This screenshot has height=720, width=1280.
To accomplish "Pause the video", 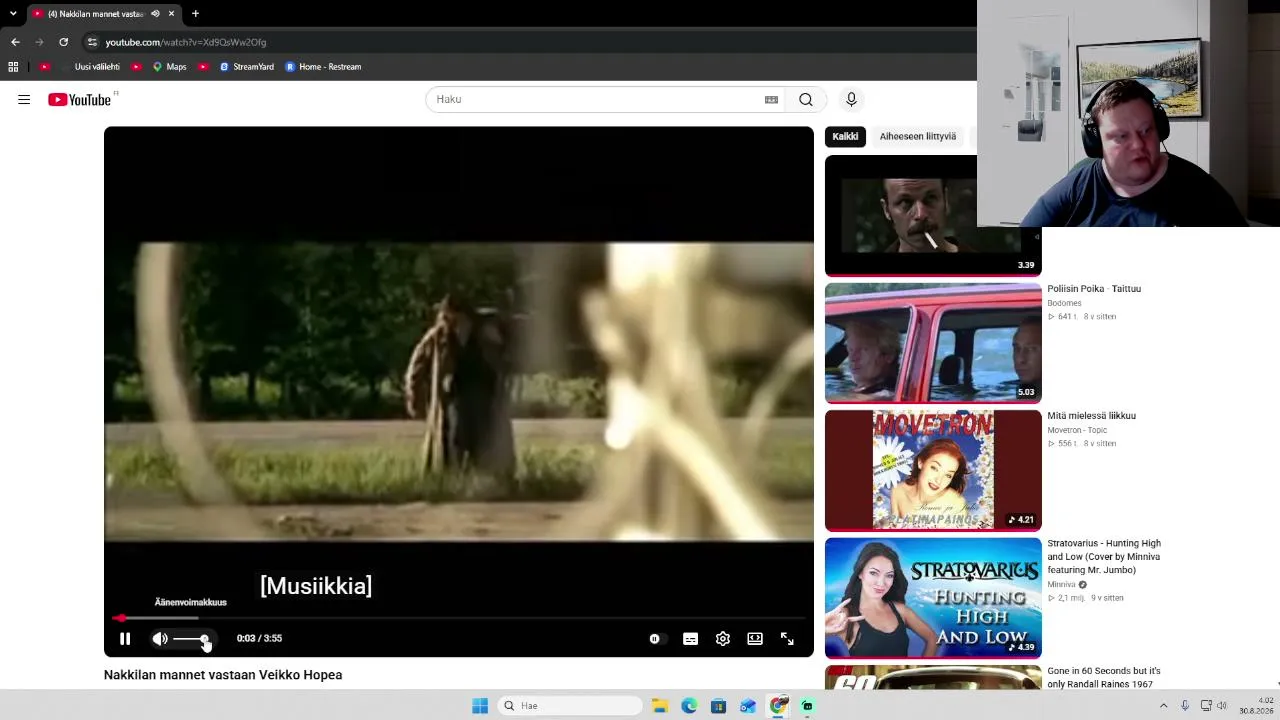I will (125, 638).
